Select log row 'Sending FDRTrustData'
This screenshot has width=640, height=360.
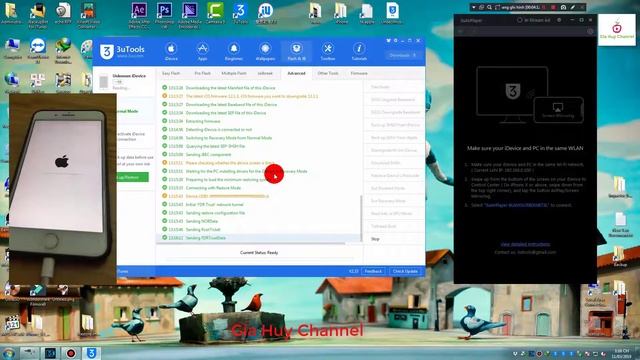click(x=258, y=238)
